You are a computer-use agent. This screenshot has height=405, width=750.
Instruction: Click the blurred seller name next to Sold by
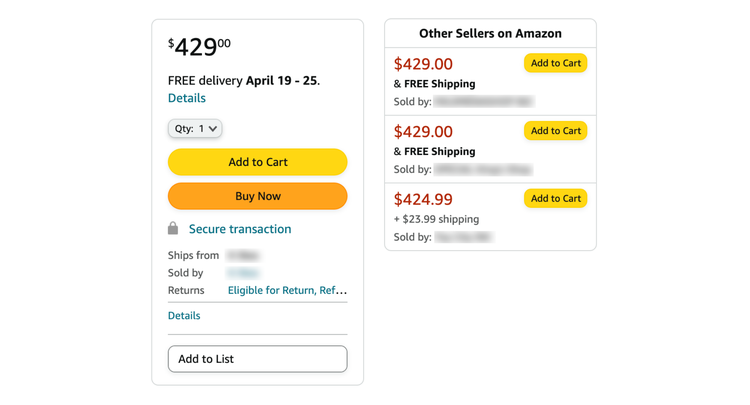click(243, 273)
